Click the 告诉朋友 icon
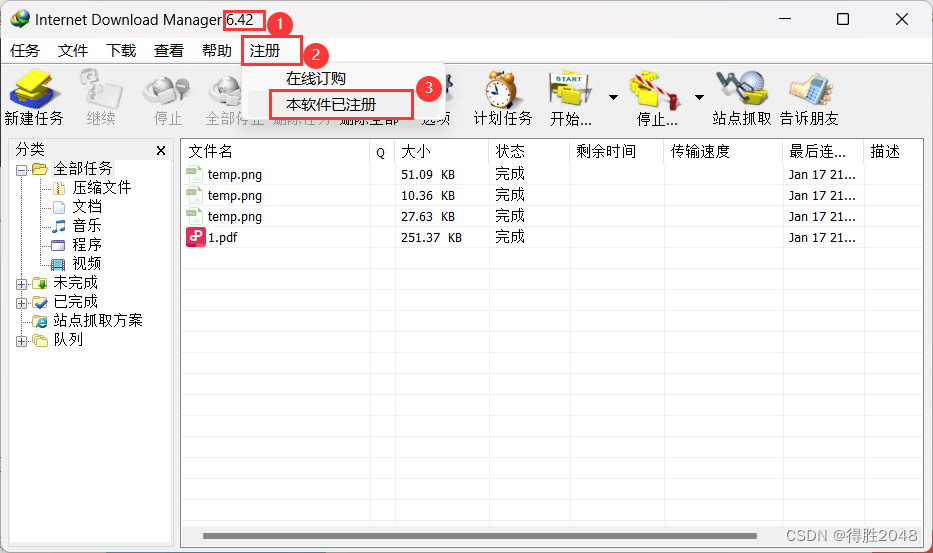 click(x=810, y=89)
